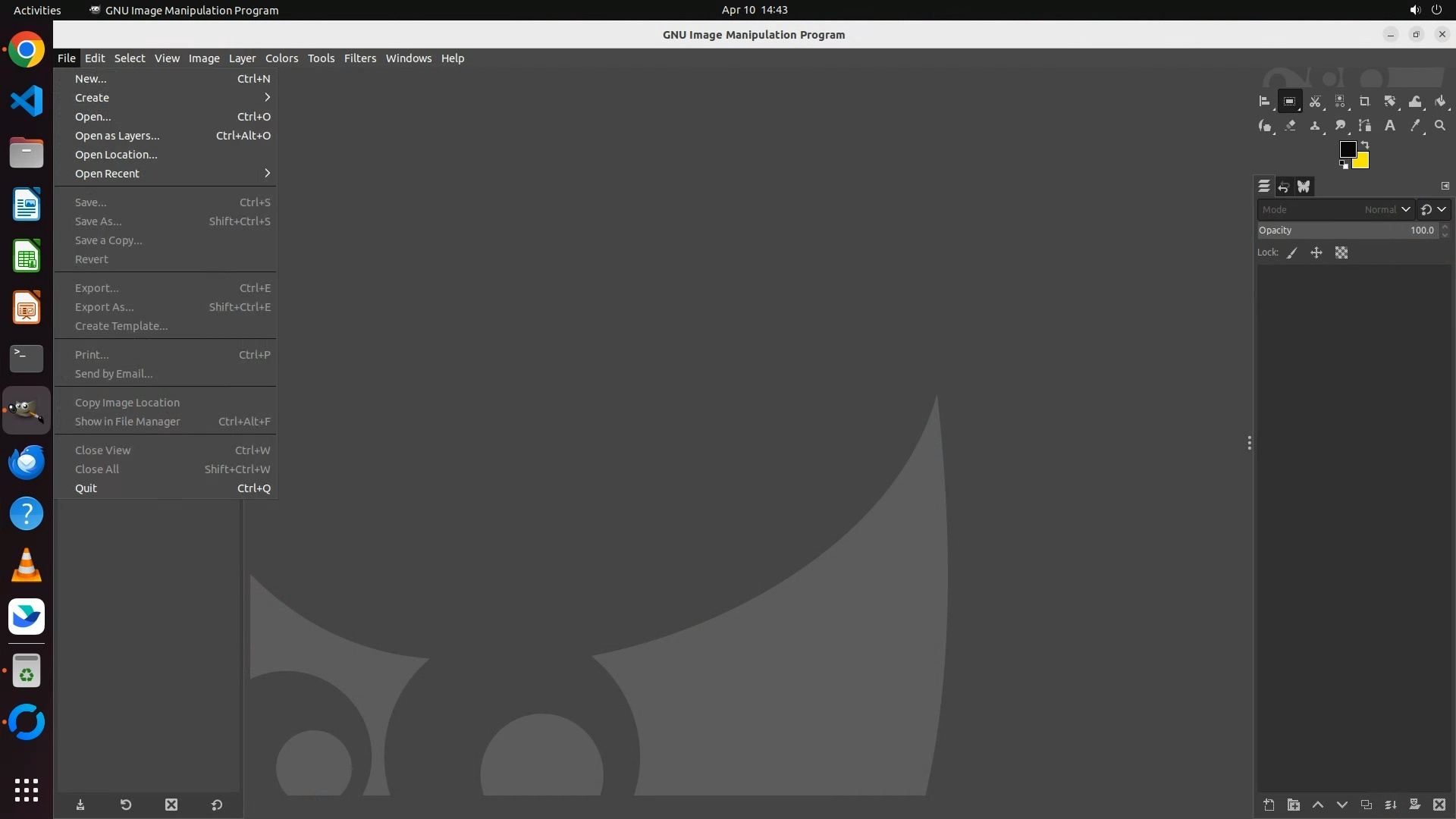The image size is (1456, 819).
Task: Select the Rectangle Select tool
Action: coord(1289,101)
